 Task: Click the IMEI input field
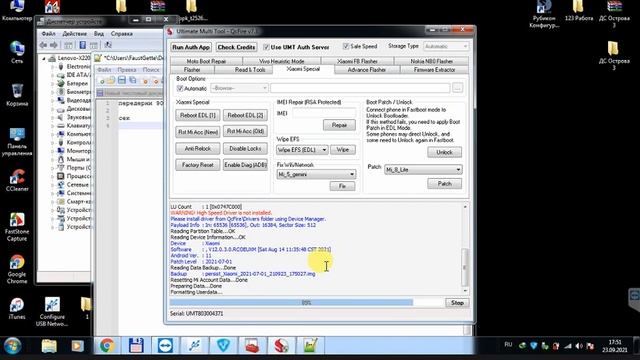coord(324,113)
